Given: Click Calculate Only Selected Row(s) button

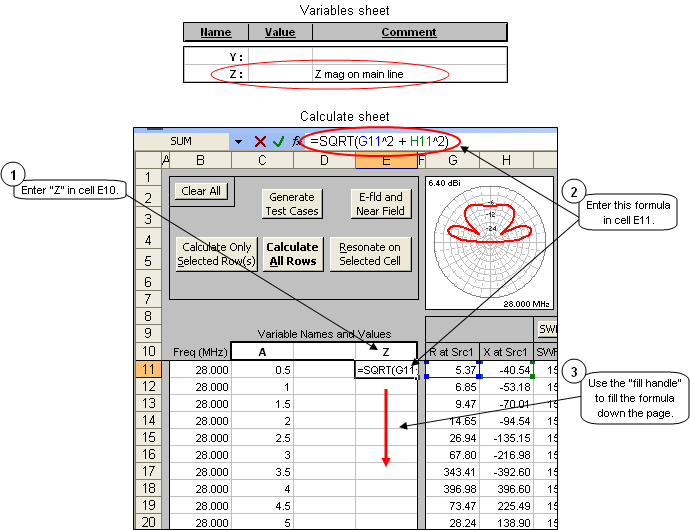Looking at the screenshot, I should [x=214, y=254].
